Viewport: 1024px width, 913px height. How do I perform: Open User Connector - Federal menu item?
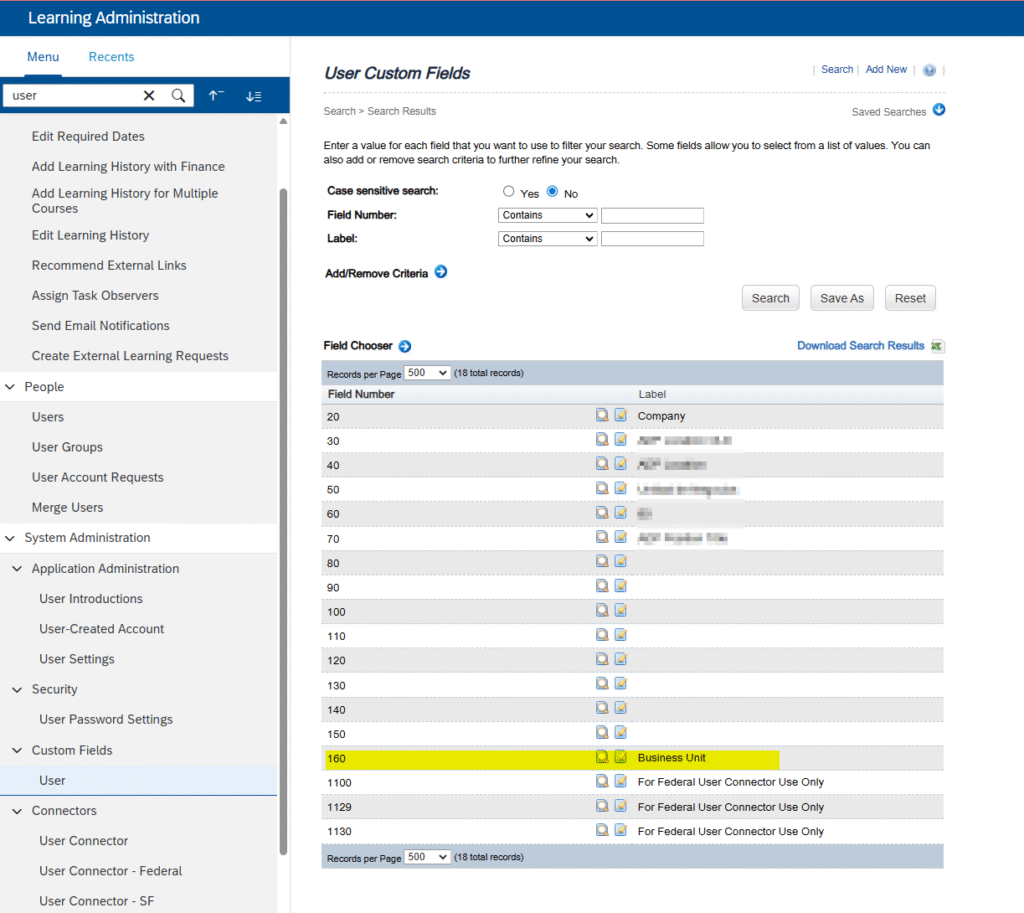(x=110, y=871)
